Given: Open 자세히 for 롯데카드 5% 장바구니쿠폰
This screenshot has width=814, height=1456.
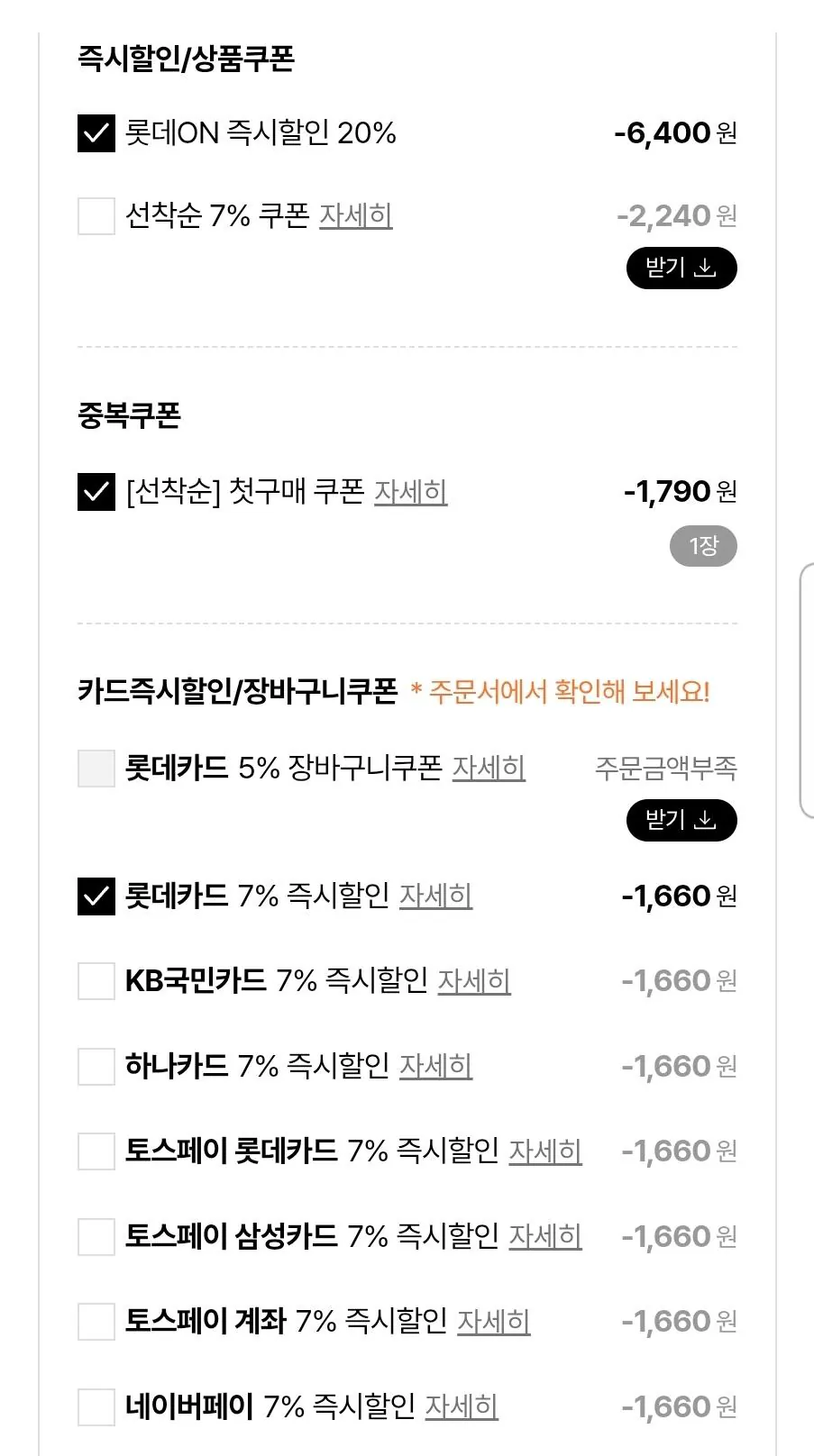Looking at the screenshot, I should tap(489, 769).
